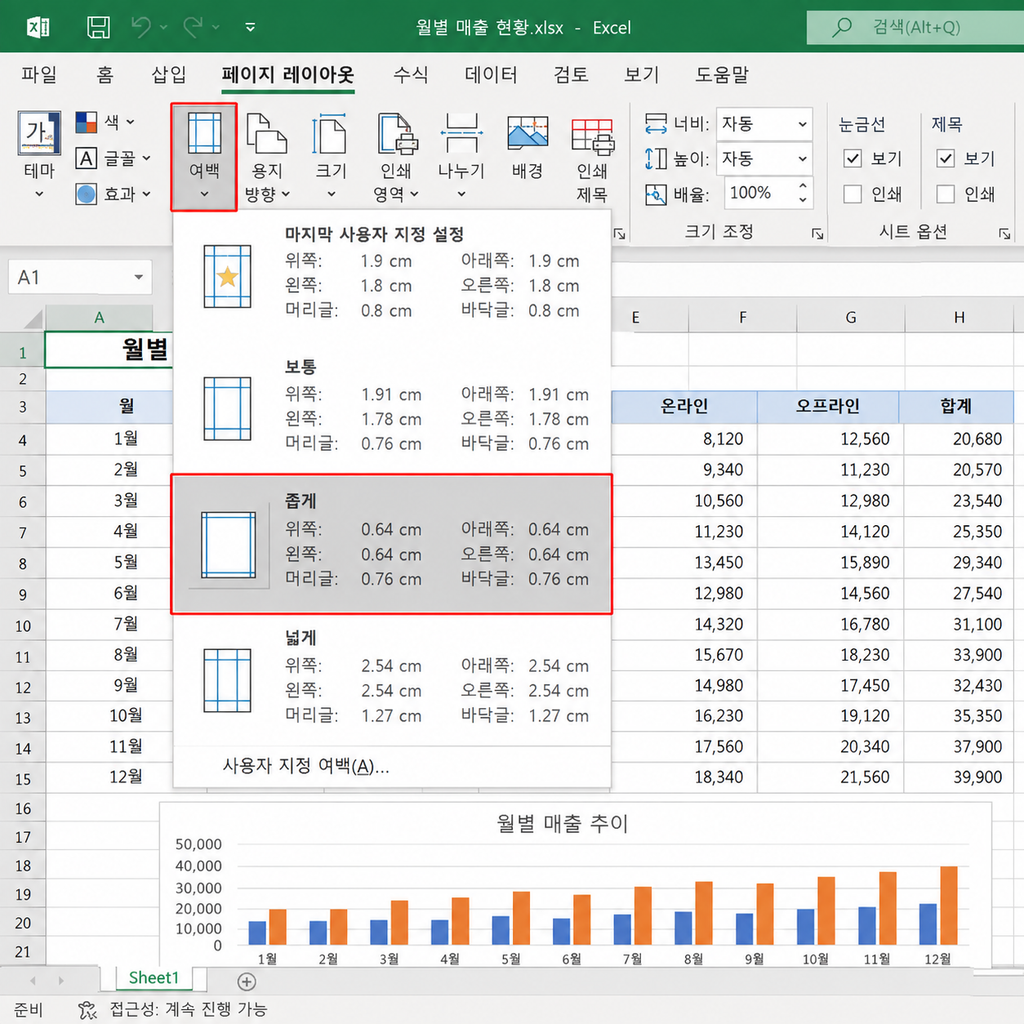1024x1024 pixels.
Task: Open the Name Box dropdown arrow
Action: coord(138,278)
